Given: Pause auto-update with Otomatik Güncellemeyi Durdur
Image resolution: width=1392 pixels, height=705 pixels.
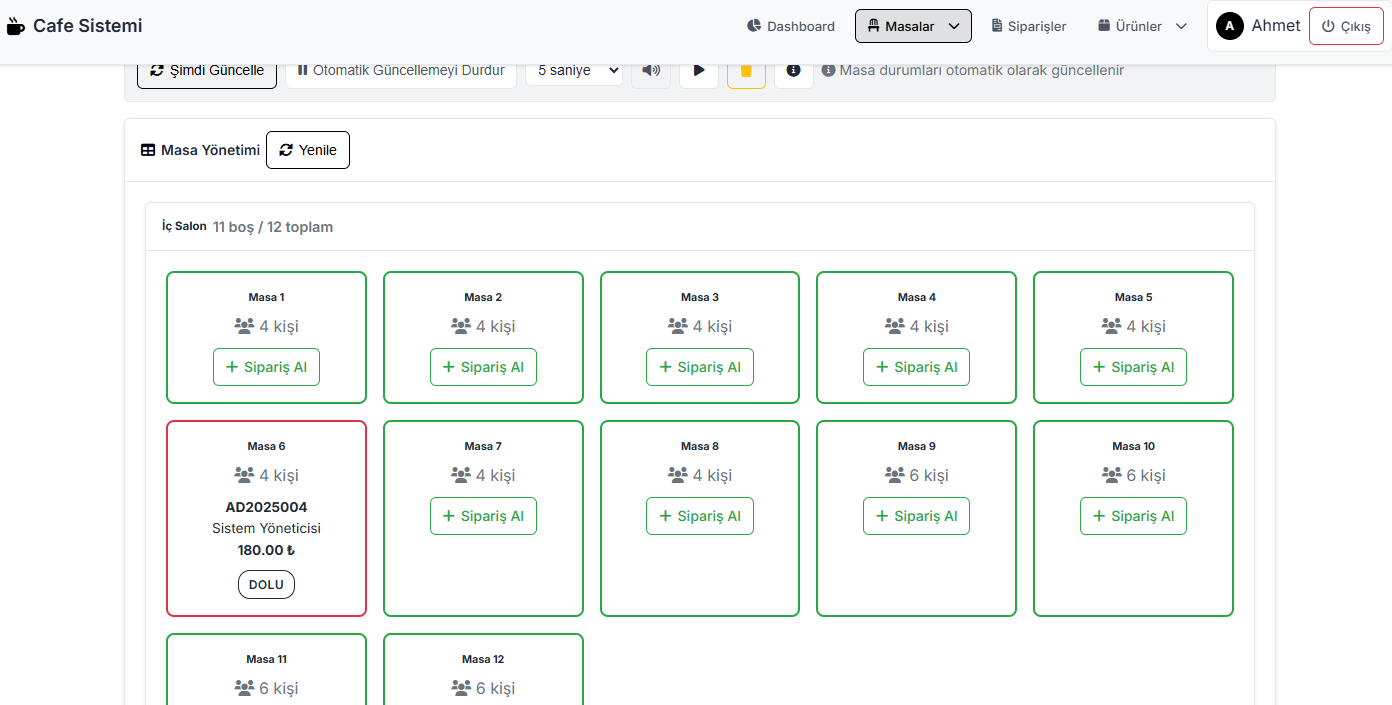Looking at the screenshot, I should [401, 70].
